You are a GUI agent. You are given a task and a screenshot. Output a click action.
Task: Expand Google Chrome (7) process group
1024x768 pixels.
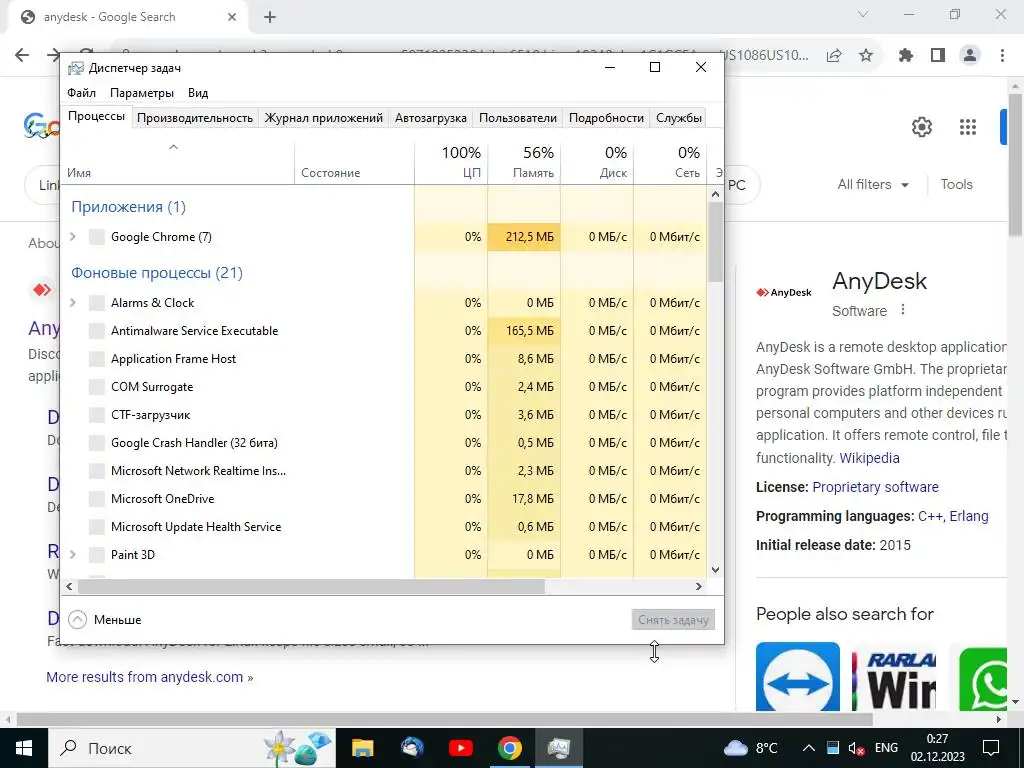click(73, 237)
